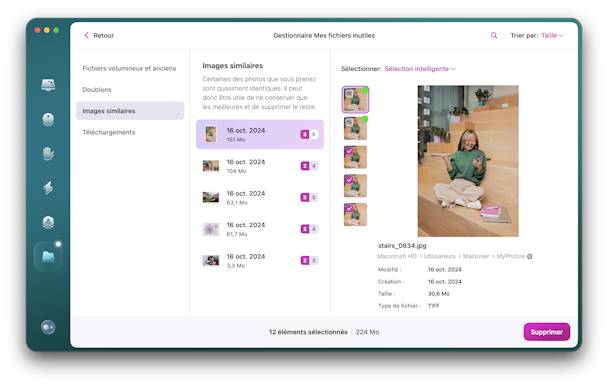Click the 224 Mo total size
The height and width of the screenshot is (386, 608).
click(x=367, y=332)
